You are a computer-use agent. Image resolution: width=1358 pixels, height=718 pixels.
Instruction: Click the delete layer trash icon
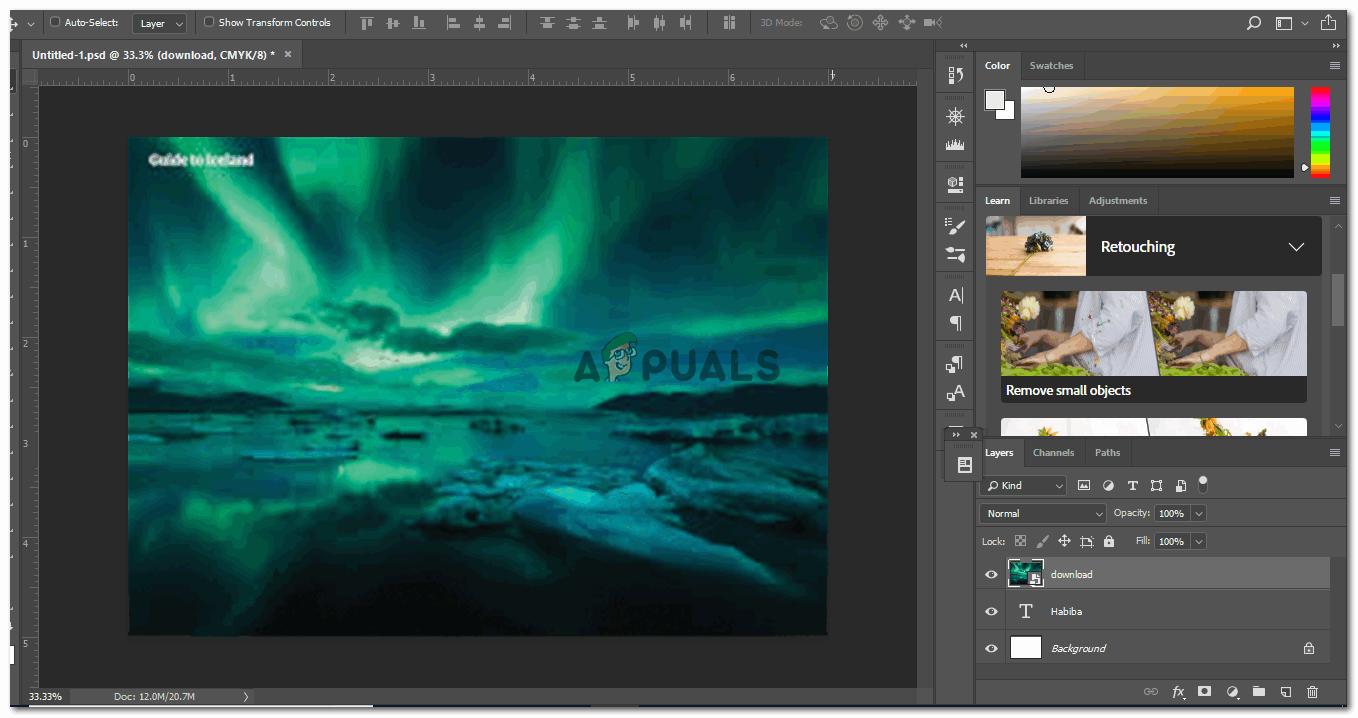(1312, 692)
